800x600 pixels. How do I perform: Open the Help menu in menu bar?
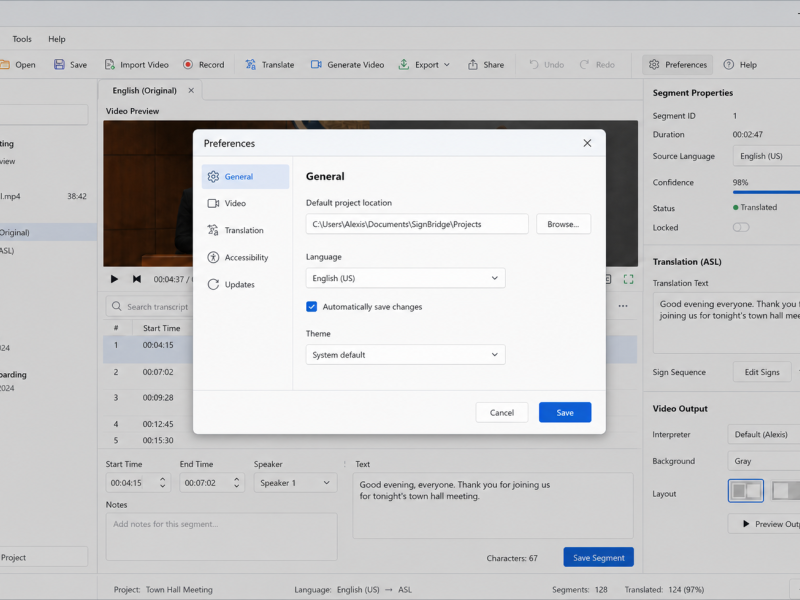point(57,39)
